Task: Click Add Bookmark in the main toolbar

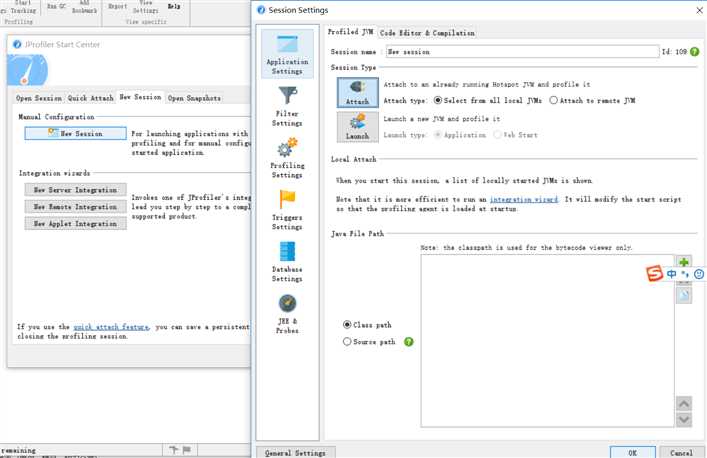Action: point(85,6)
